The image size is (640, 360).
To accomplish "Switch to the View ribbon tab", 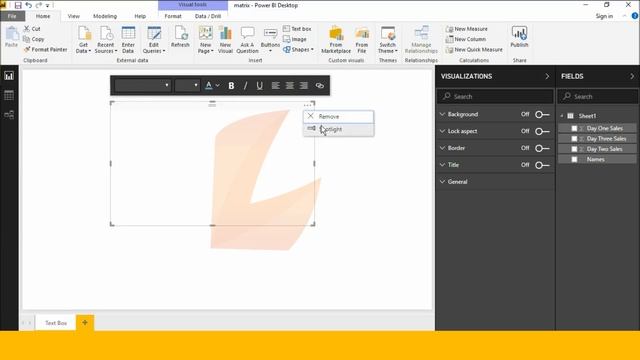I will click(x=73, y=16).
